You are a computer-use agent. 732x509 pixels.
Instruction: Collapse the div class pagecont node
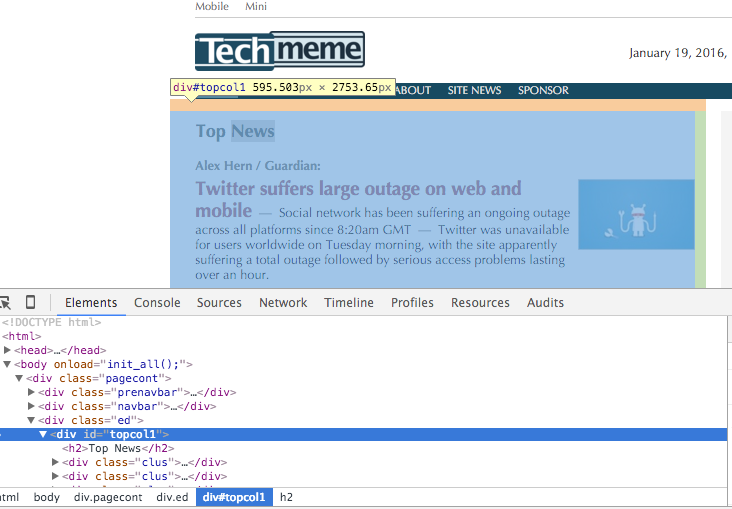click(x=19, y=378)
